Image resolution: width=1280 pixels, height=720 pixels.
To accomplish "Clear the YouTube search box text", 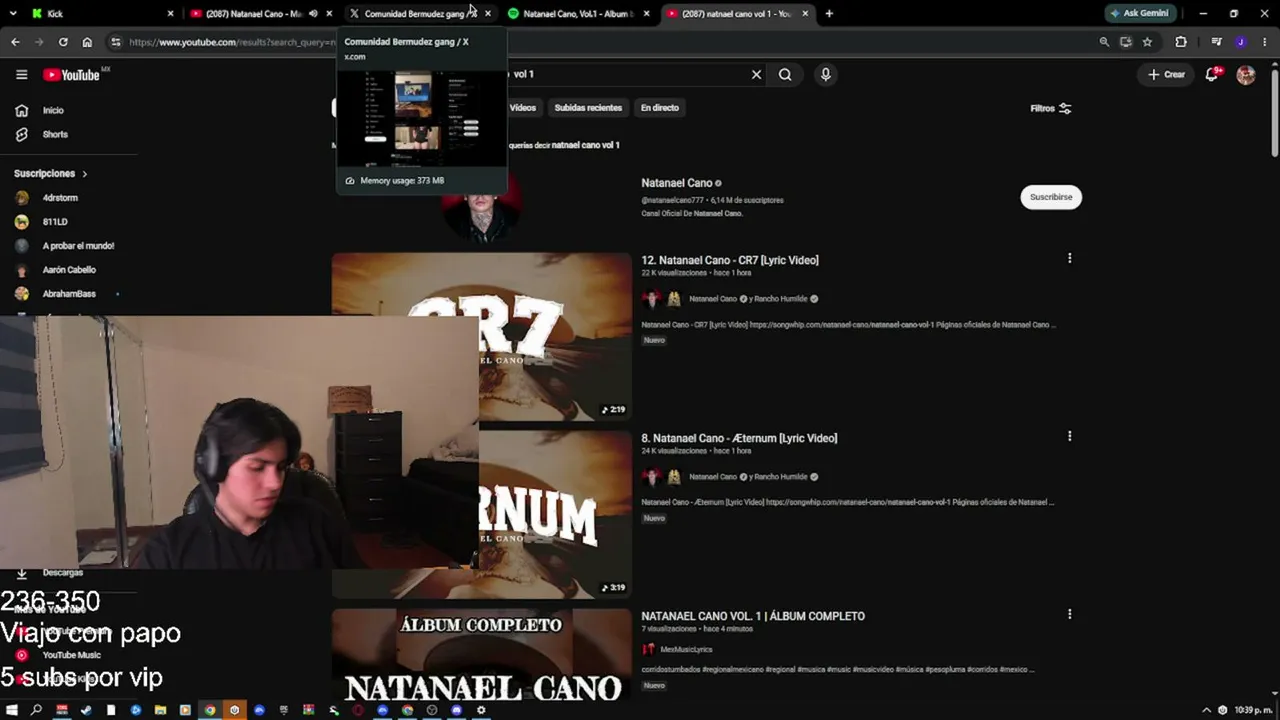I will [x=756, y=74].
